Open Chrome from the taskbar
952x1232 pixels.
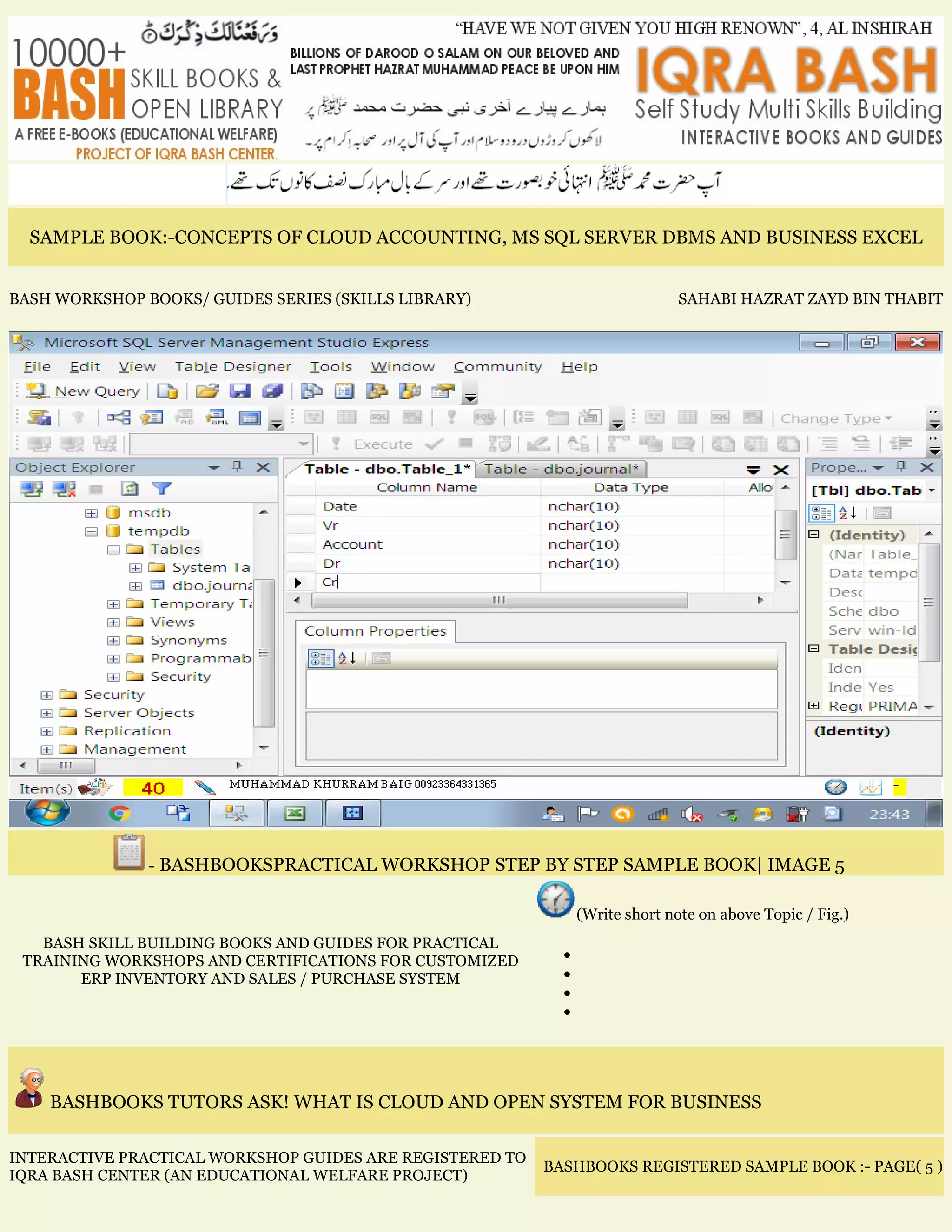pyautogui.click(x=119, y=814)
